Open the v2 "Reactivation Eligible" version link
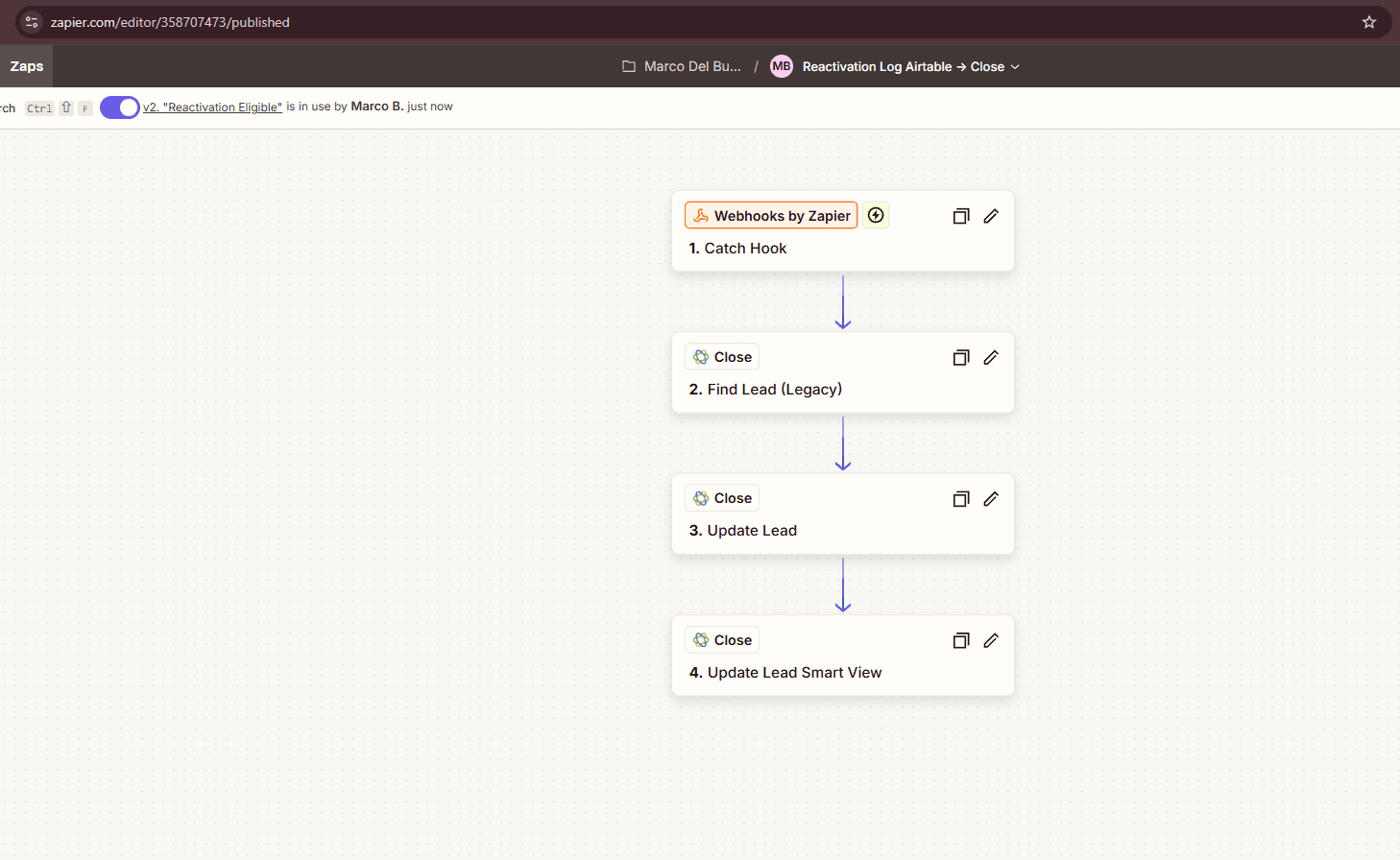The height and width of the screenshot is (860, 1400). click(212, 107)
